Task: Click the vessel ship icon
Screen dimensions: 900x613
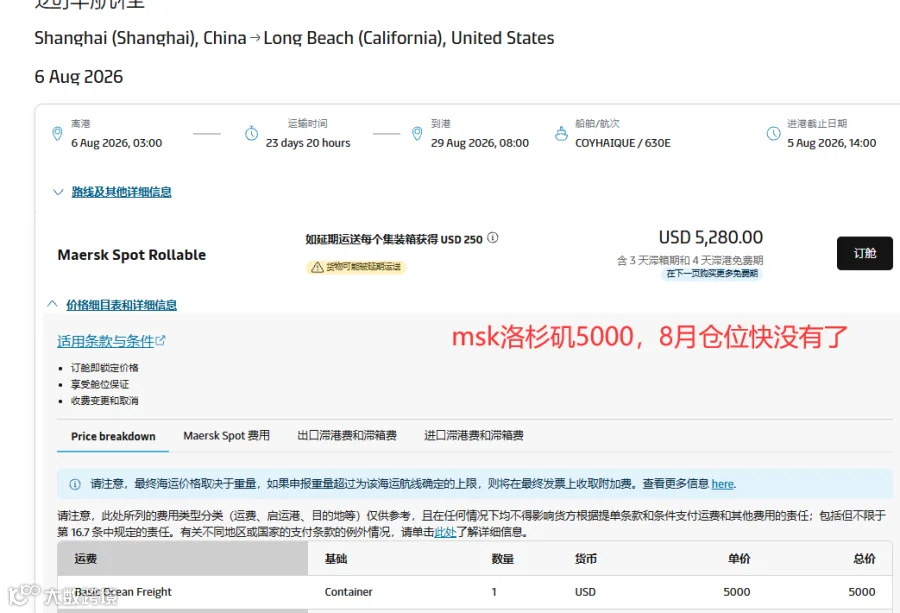Action: click(561, 134)
